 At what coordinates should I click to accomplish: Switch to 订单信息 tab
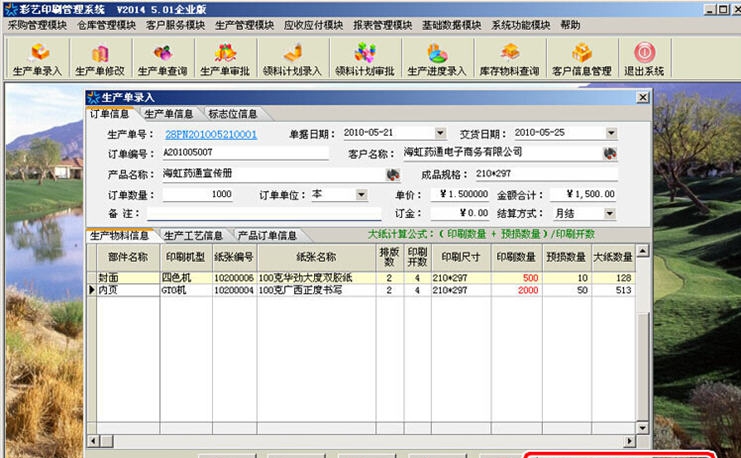pos(110,114)
